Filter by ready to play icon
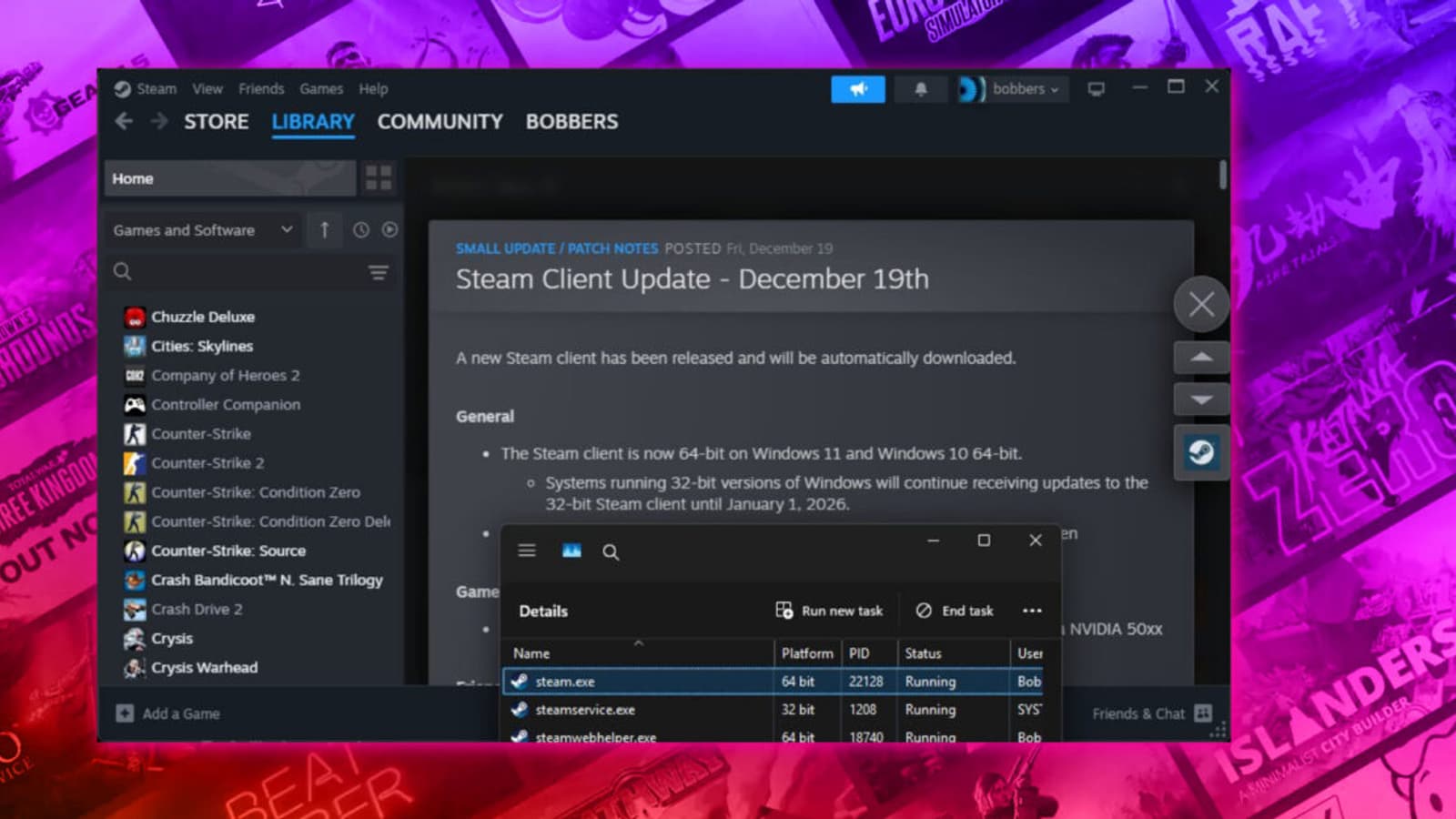The height and width of the screenshot is (819, 1456). (389, 230)
